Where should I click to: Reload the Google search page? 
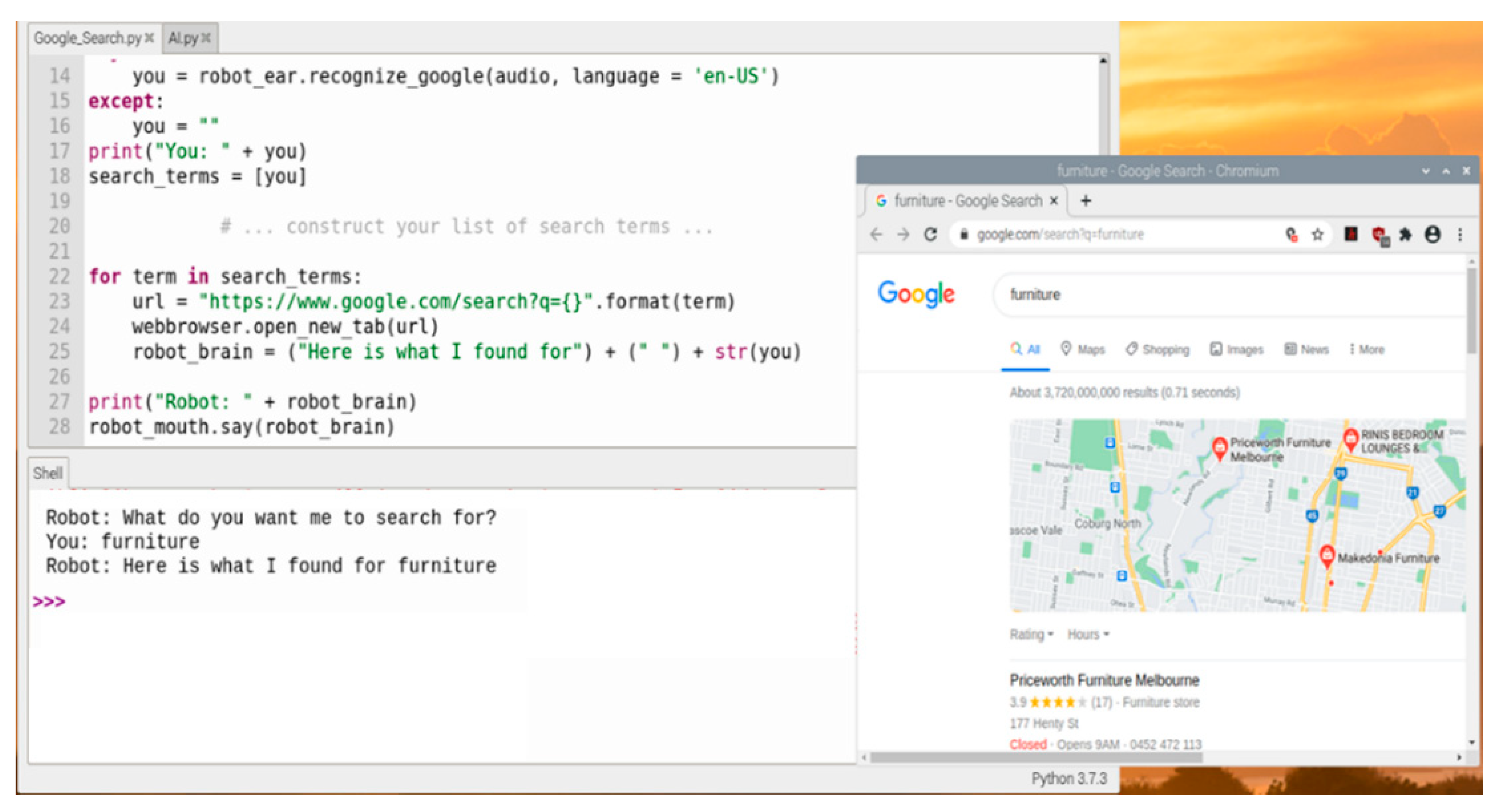(931, 234)
